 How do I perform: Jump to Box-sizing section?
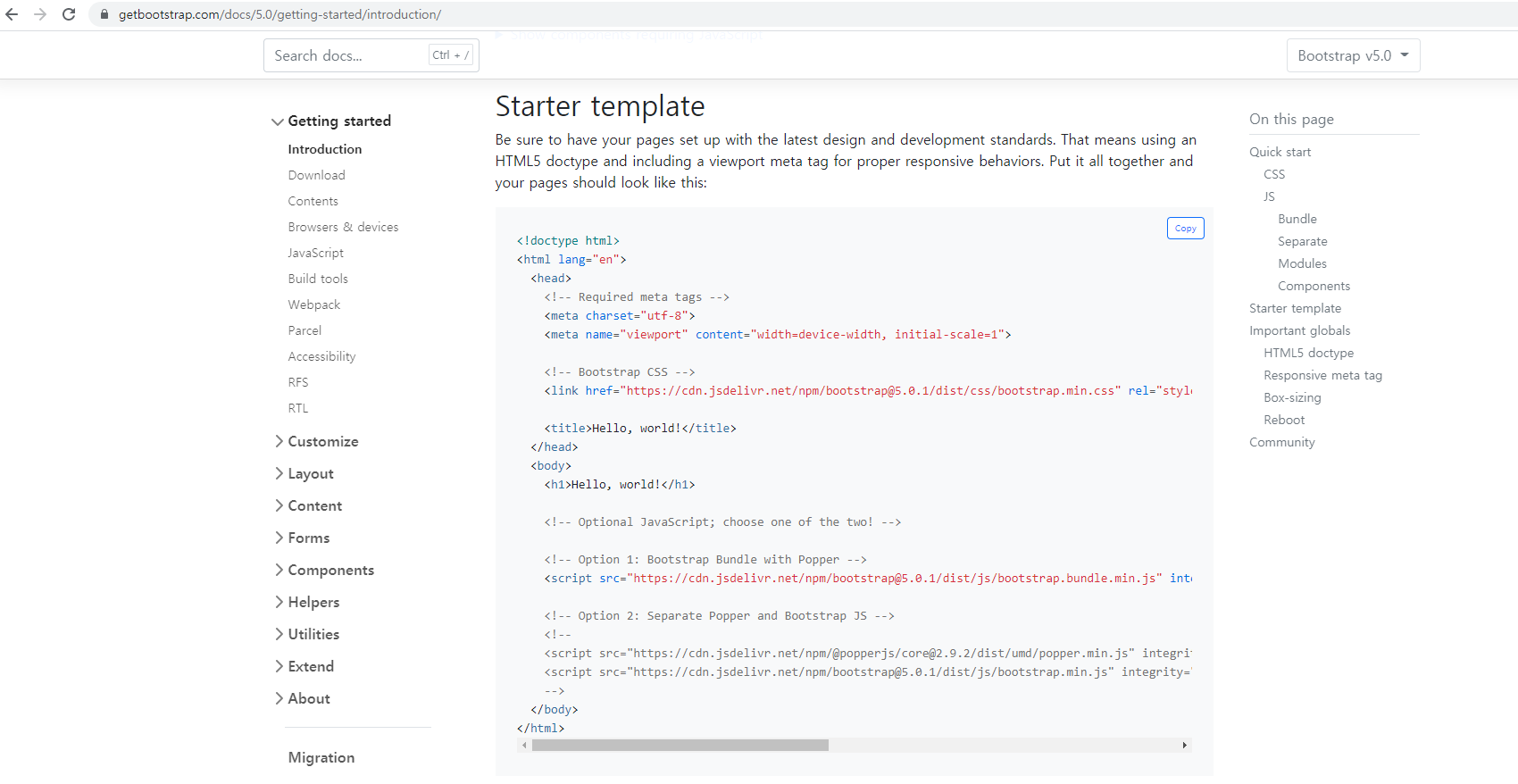[x=1292, y=397]
